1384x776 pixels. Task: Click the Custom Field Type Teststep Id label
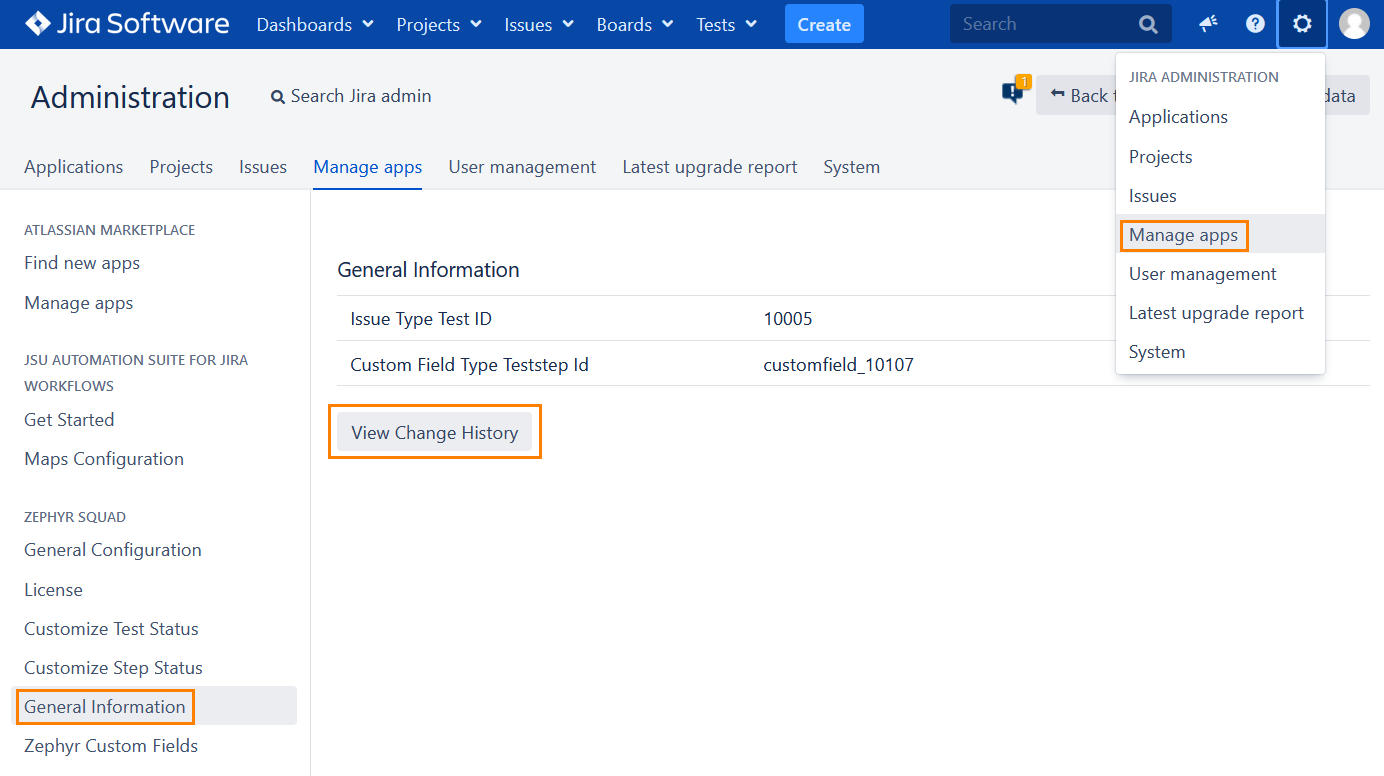tap(469, 365)
